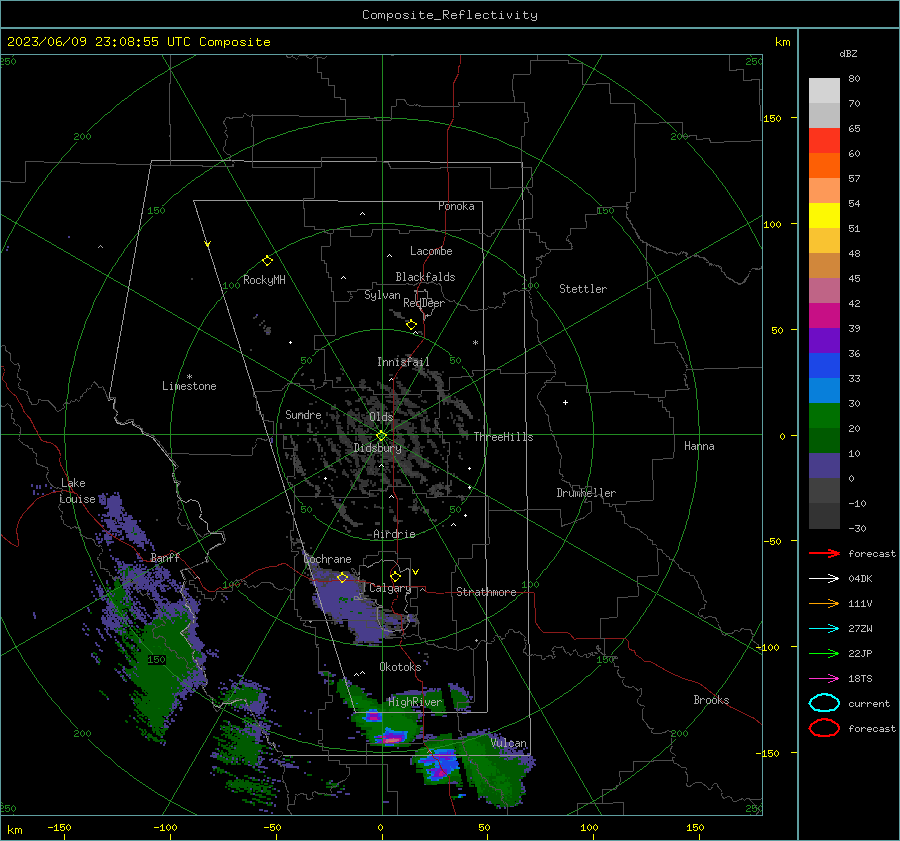Click the RockyMH label
Viewport: 900px width, 841px height.
tap(264, 280)
